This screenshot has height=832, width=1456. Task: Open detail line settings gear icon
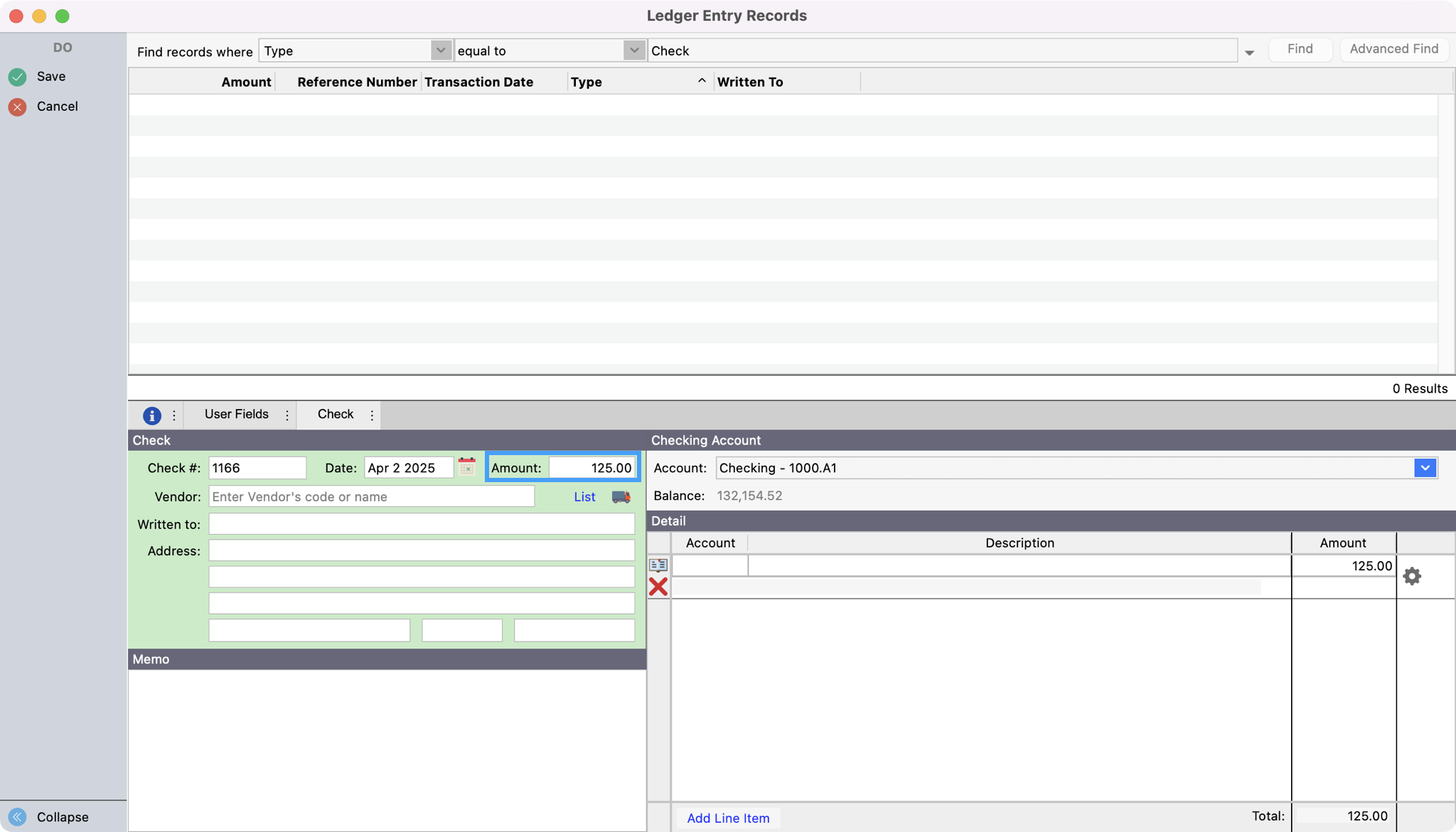pyautogui.click(x=1412, y=576)
